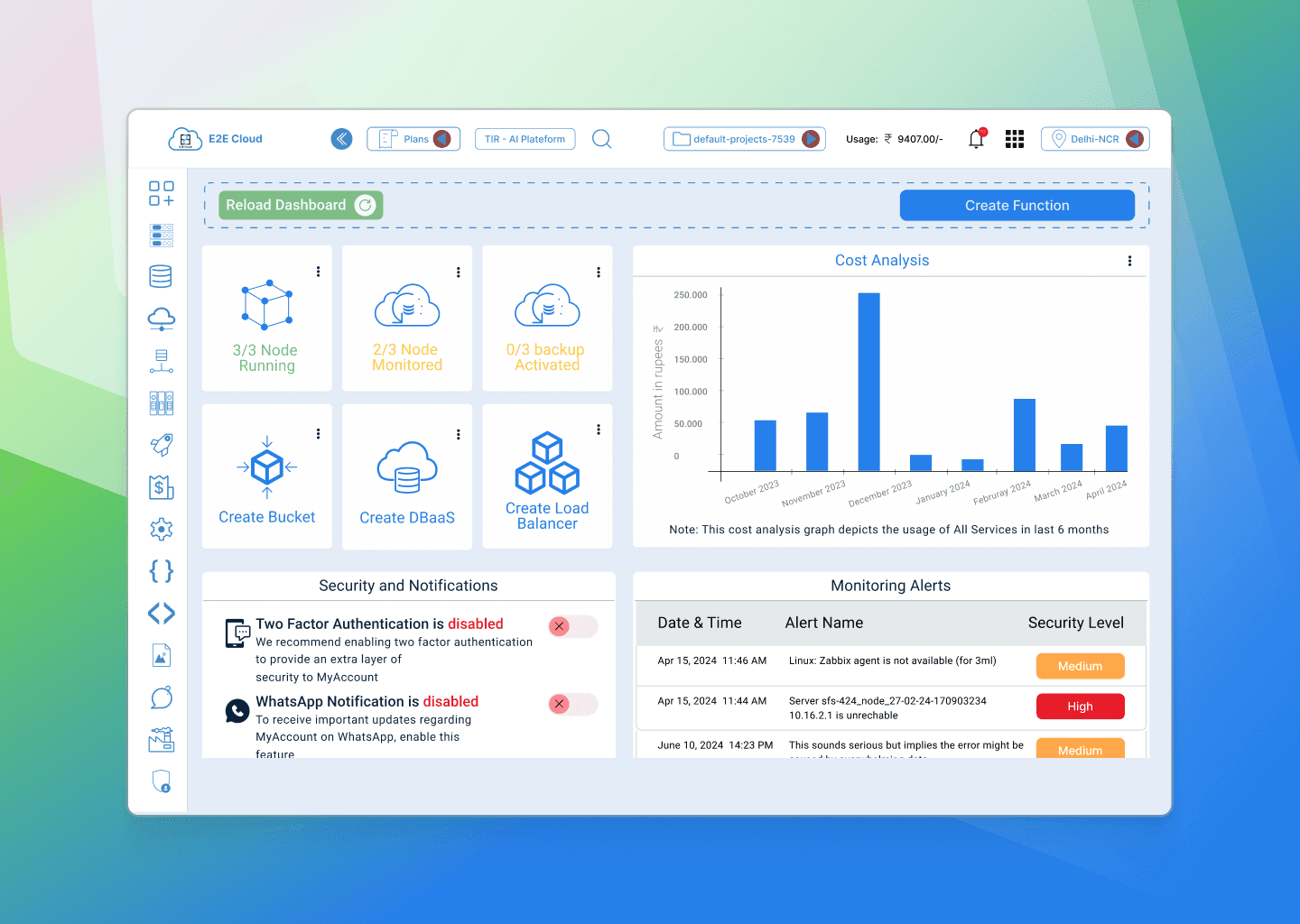Open Cost Analysis options menu
1300x924 pixels.
[x=1129, y=261]
